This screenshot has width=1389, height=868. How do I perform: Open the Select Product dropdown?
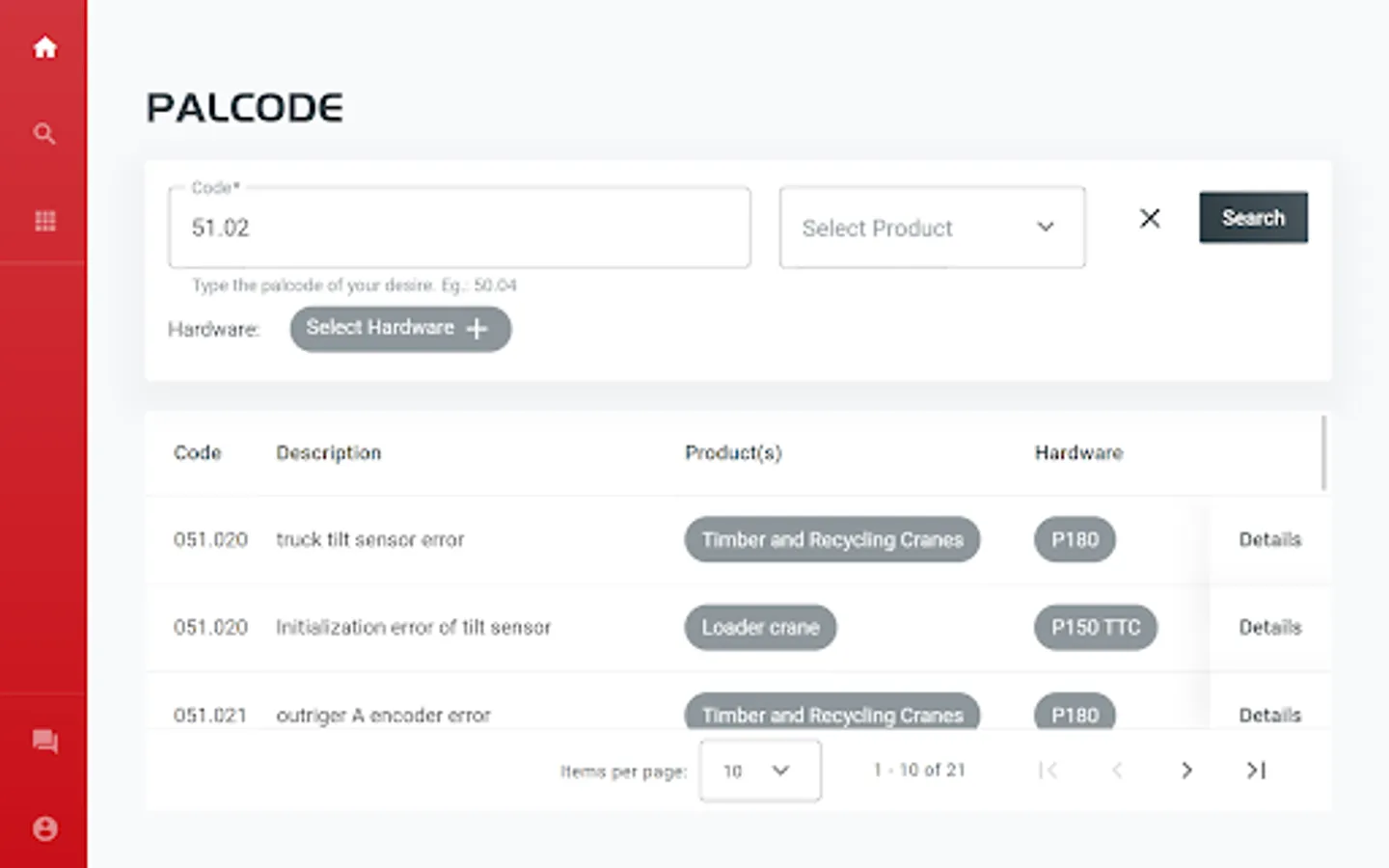click(931, 228)
